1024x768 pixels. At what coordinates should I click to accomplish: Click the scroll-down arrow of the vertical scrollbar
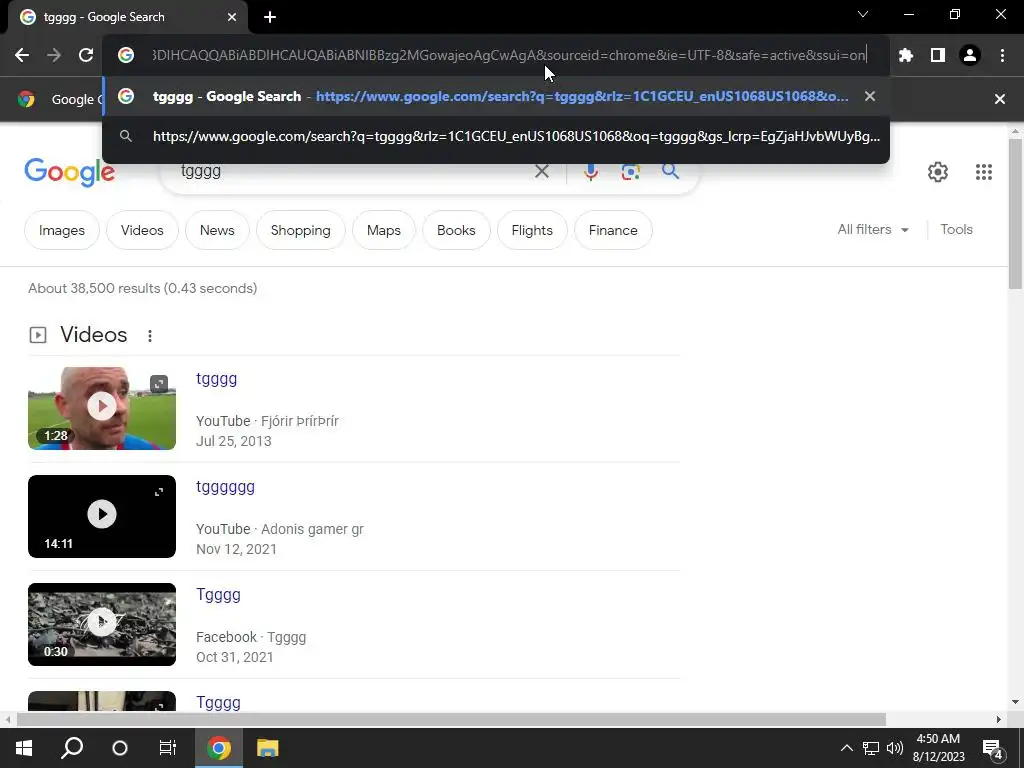(x=1015, y=702)
